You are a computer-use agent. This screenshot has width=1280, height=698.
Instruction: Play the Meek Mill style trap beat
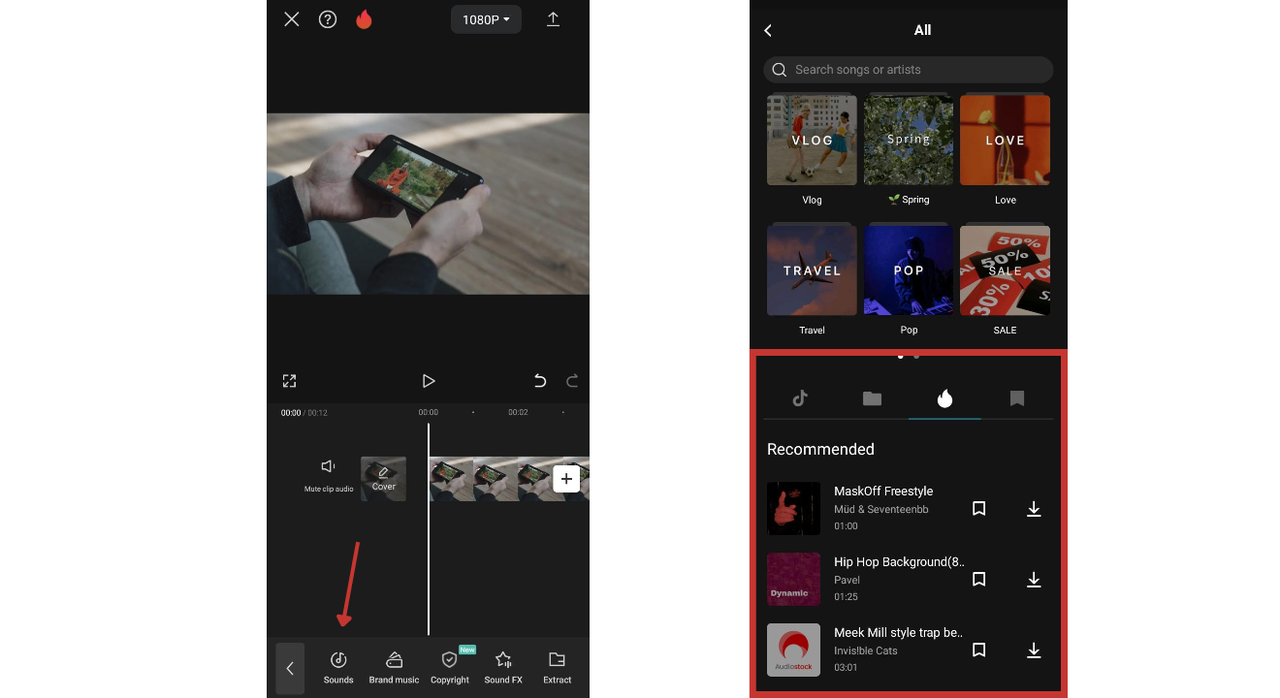point(883,650)
